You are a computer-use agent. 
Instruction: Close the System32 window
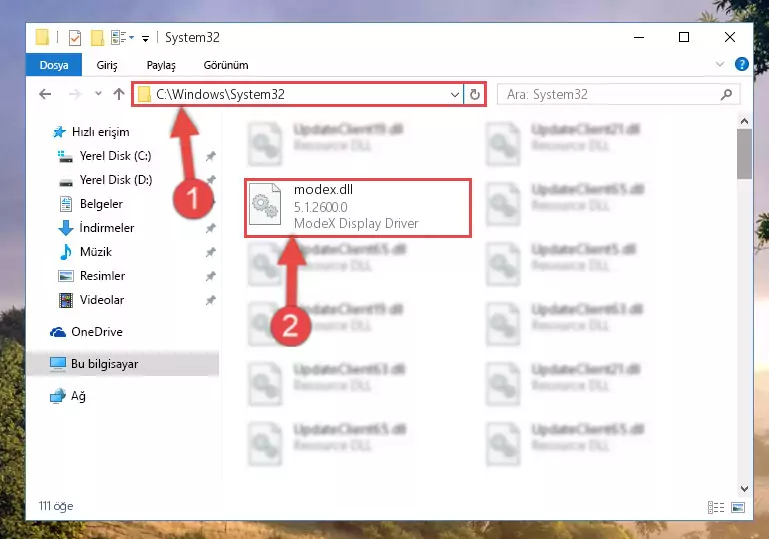(730, 38)
